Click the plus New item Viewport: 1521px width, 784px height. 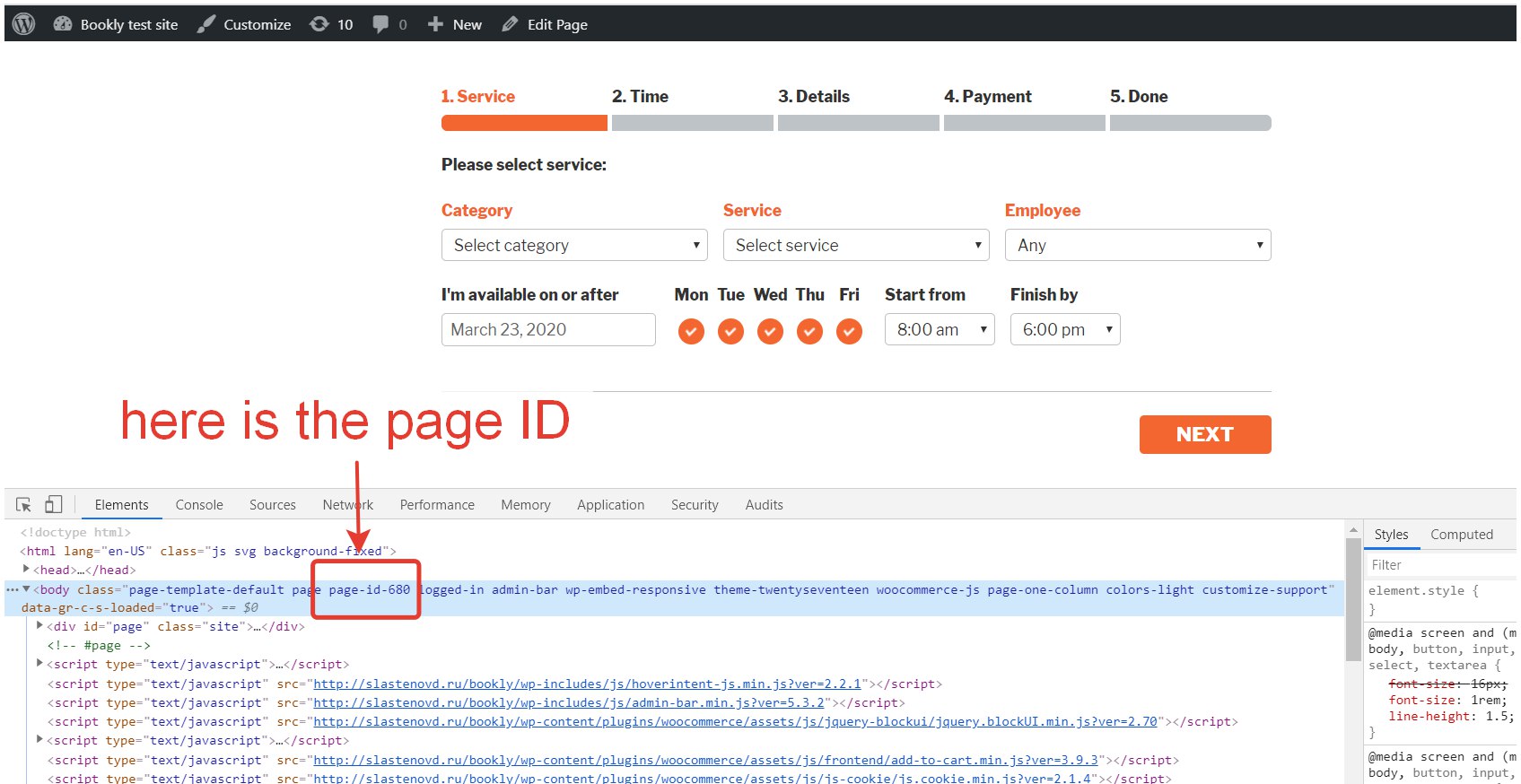pos(455,24)
